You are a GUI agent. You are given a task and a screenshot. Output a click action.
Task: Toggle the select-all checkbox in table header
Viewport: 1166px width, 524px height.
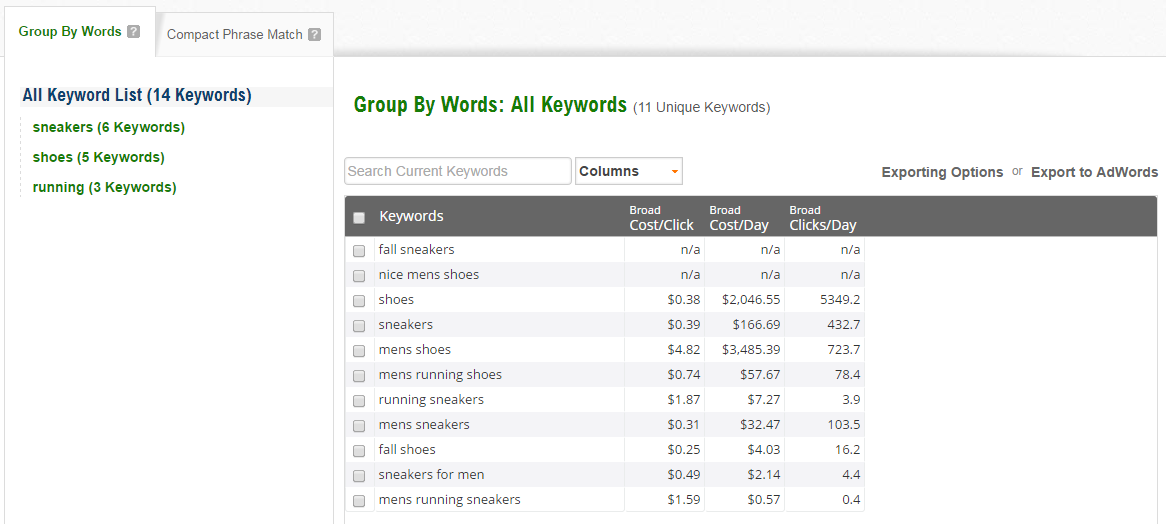(359, 218)
